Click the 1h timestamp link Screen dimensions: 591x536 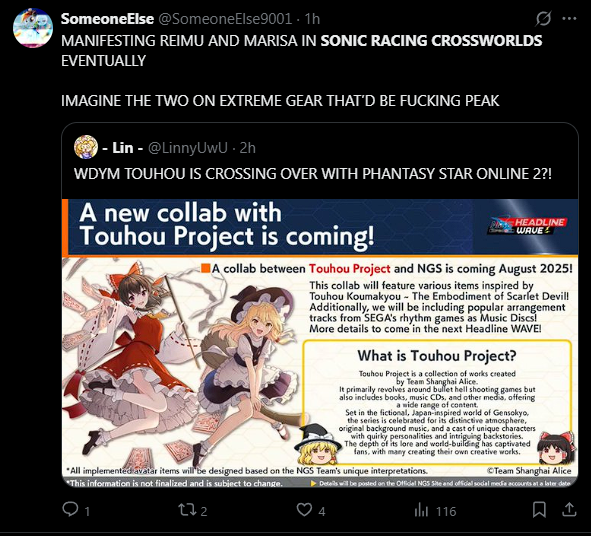click(x=312, y=18)
